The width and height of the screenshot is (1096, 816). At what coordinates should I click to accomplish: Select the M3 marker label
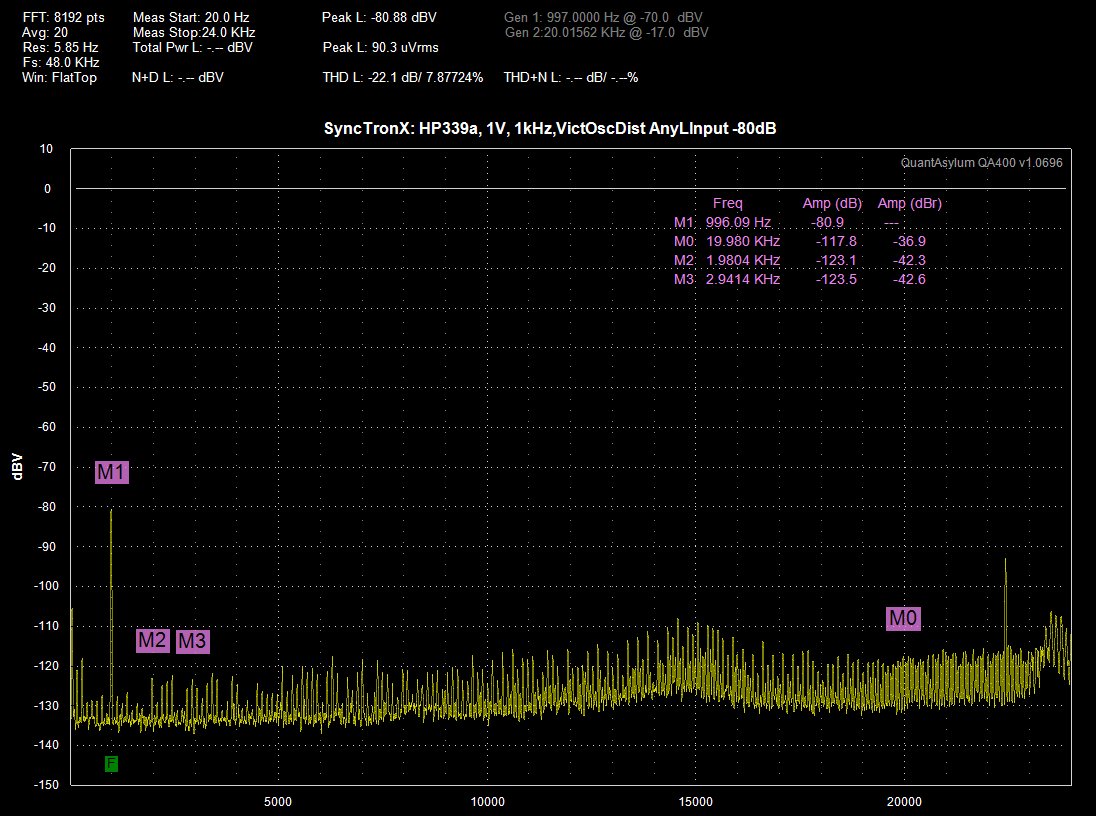[x=193, y=640]
